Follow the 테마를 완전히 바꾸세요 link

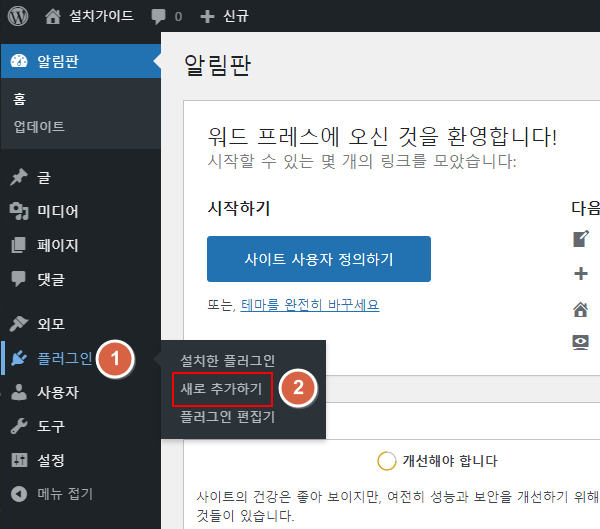pyautogui.click(x=310, y=305)
